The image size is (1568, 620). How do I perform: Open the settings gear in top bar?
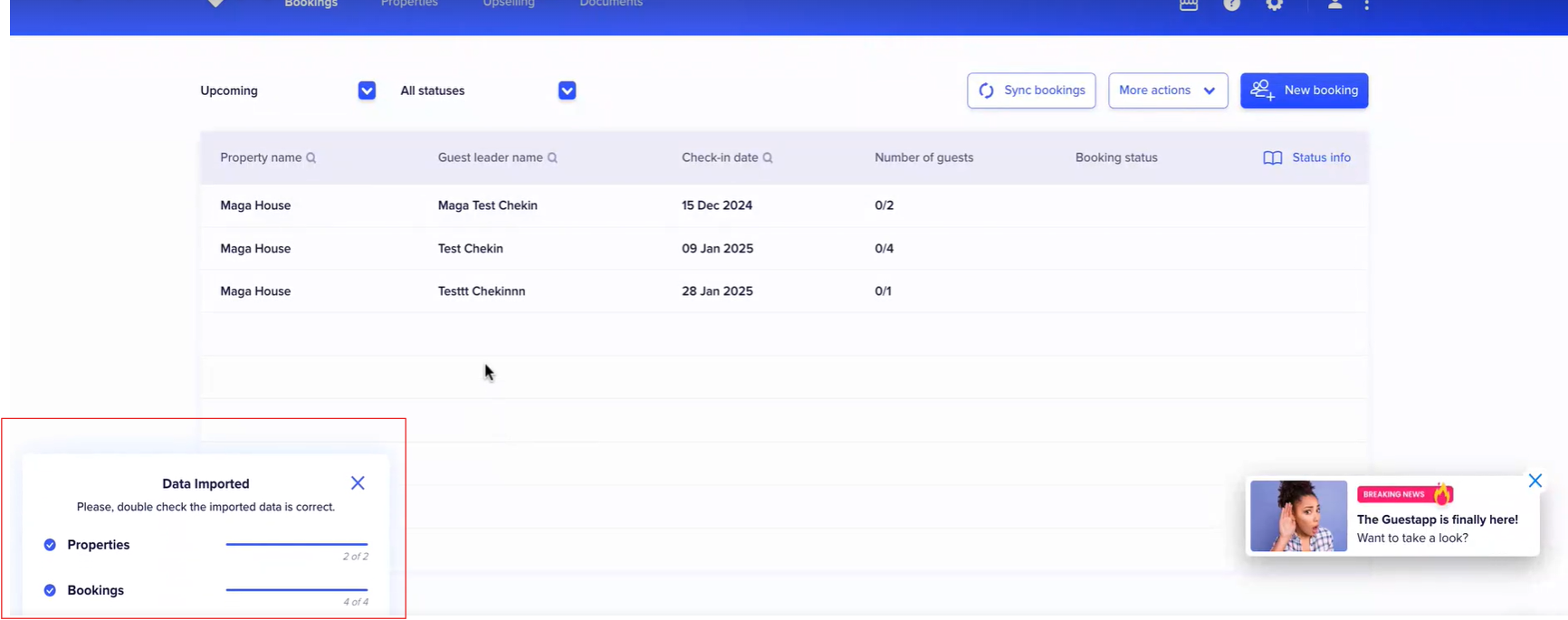tap(1274, 5)
